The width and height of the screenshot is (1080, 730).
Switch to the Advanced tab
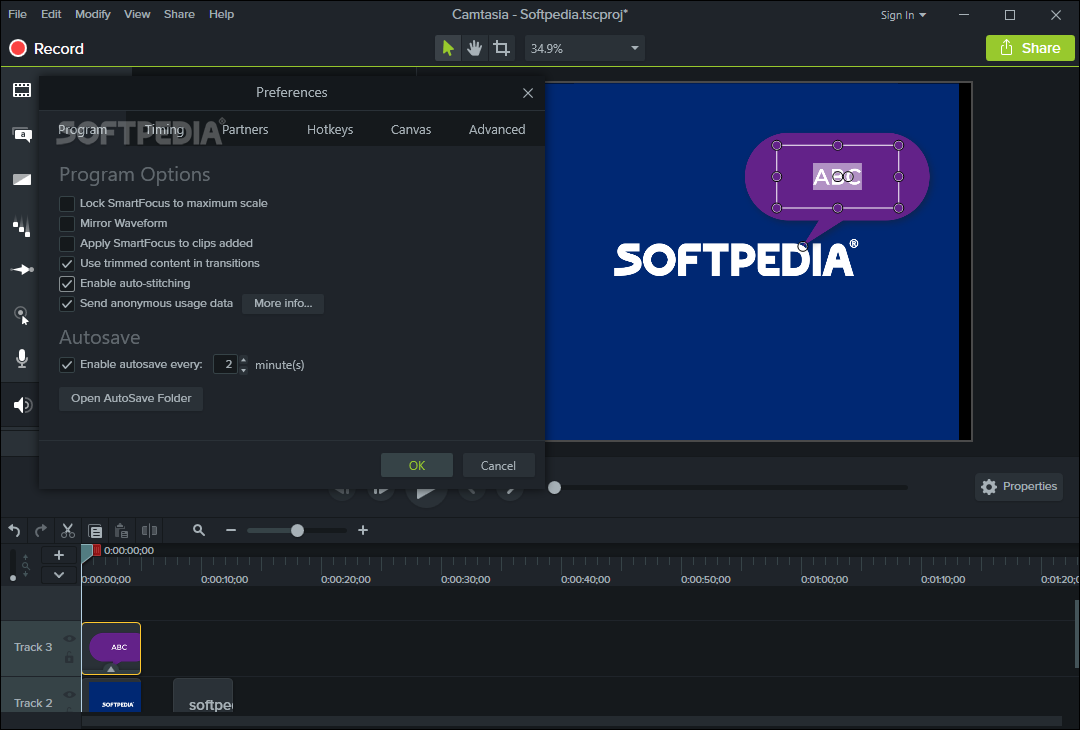click(x=497, y=129)
